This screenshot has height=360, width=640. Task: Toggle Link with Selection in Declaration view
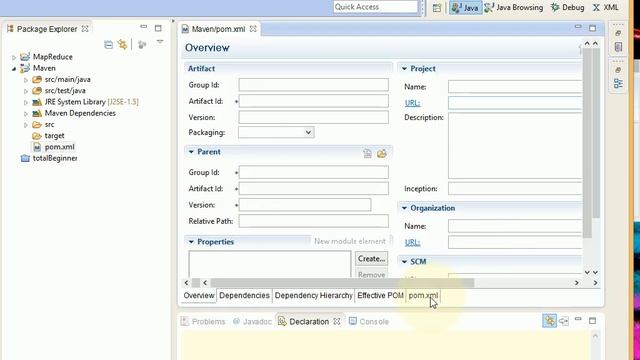pos(549,321)
